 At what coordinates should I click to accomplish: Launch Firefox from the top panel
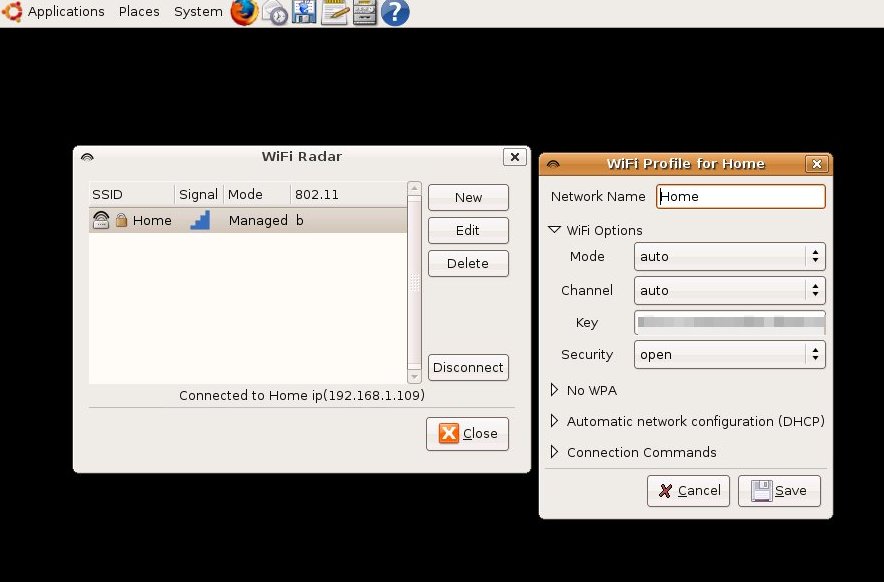[x=244, y=12]
